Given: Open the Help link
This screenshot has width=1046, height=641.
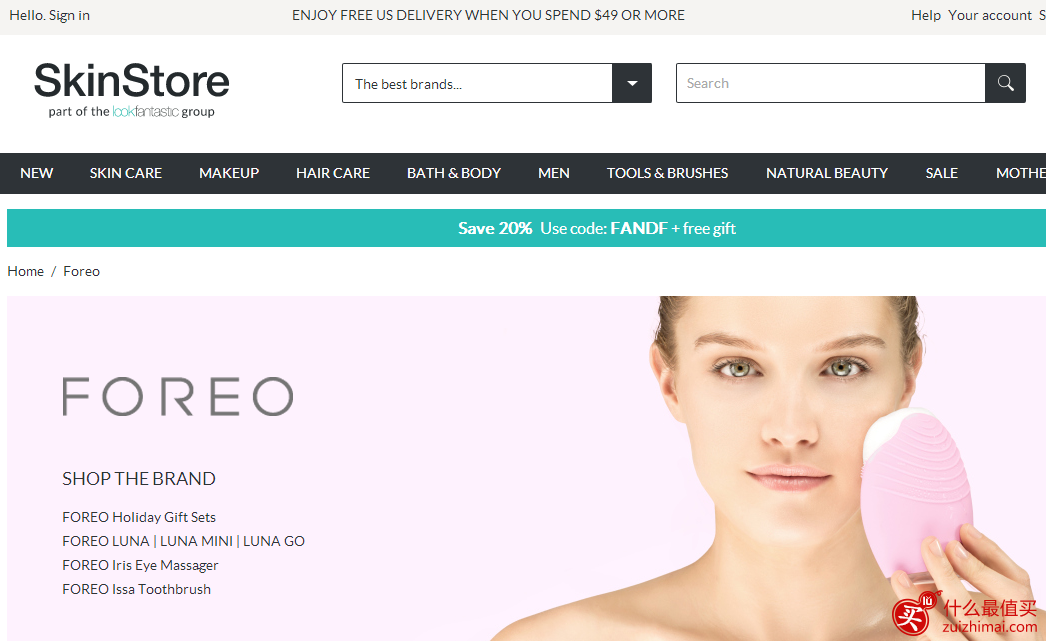Looking at the screenshot, I should [926, 15].
